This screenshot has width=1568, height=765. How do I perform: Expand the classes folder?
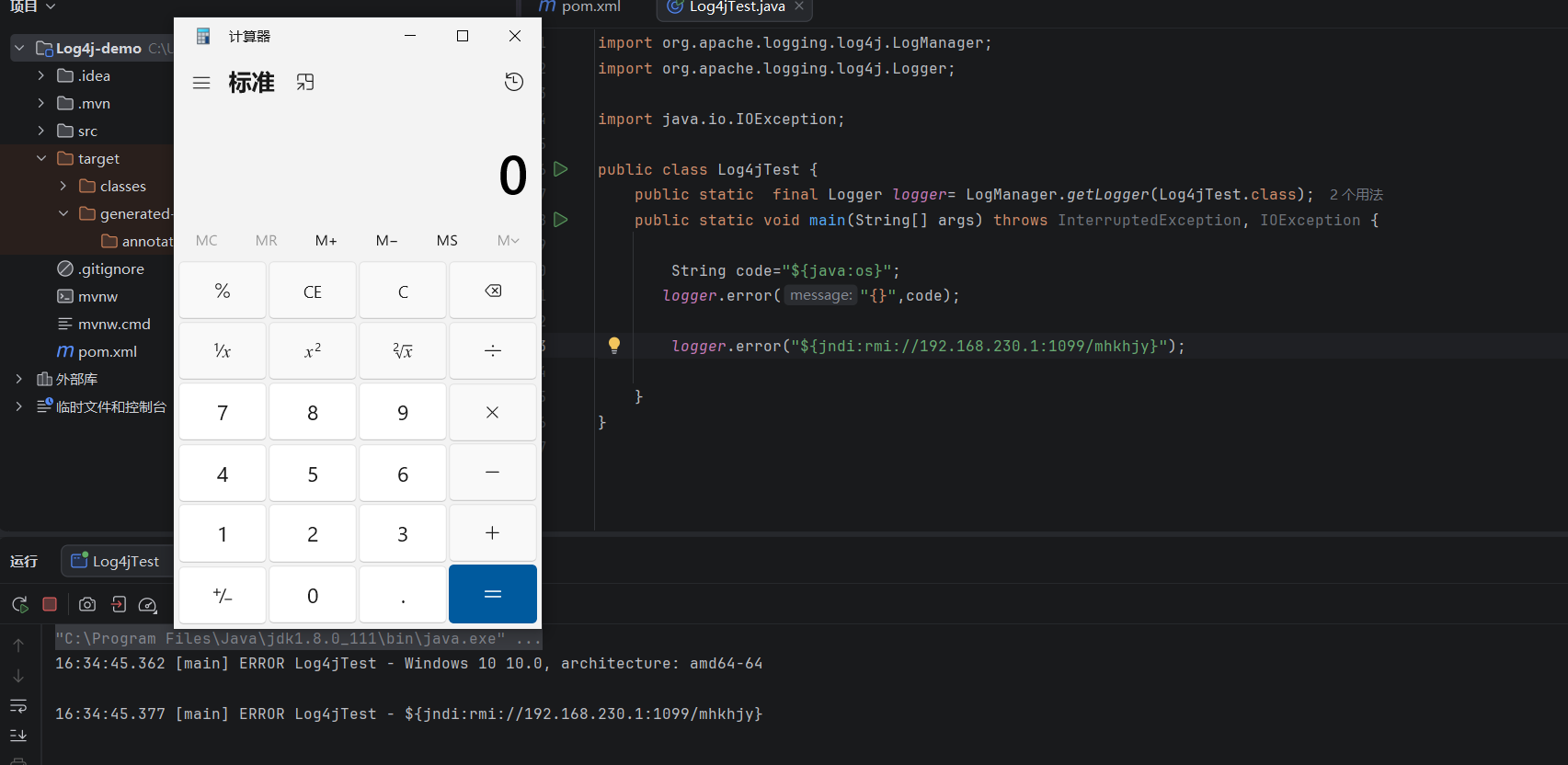(x=63, y=186)
